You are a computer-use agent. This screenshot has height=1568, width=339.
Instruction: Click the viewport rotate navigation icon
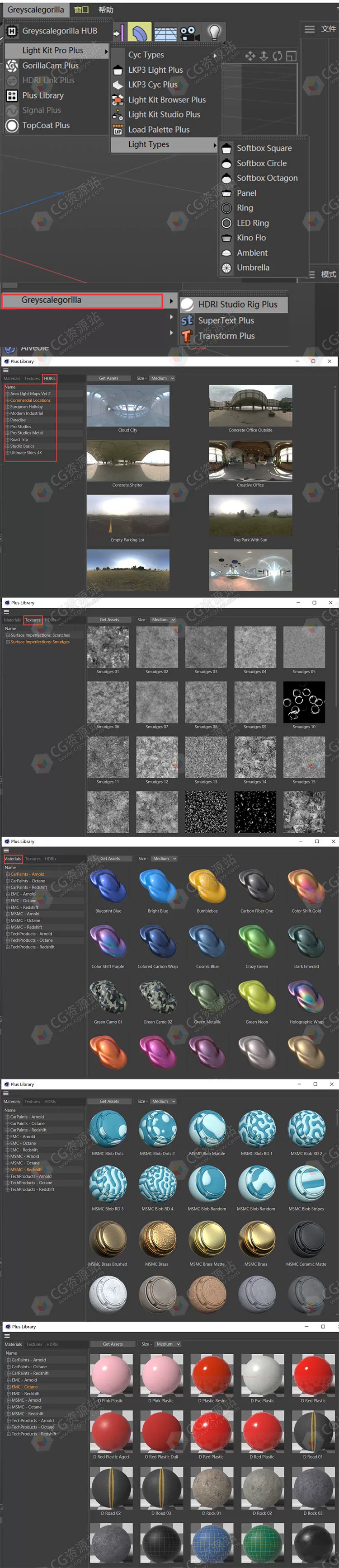coord(278,56)
